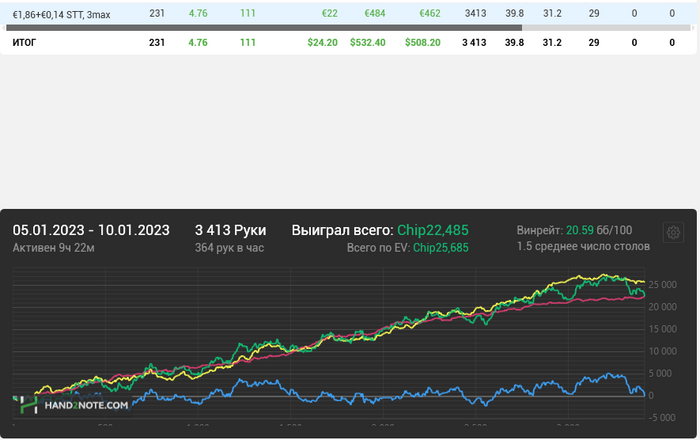The width and height of the screenshot is (700, 440).
Task: Click the 1.5 среднее число столов label
Action: pos(583,246)
